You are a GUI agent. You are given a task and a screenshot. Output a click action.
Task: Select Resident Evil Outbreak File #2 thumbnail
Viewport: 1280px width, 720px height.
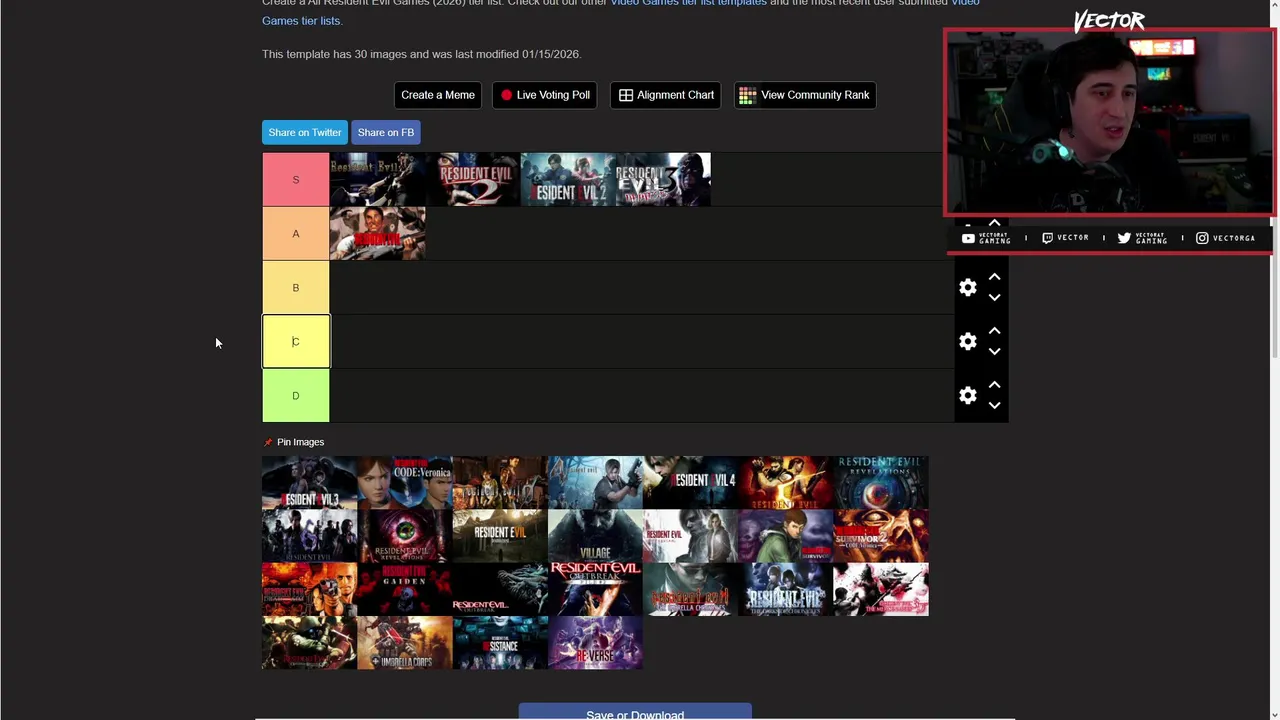click(595, 589)
